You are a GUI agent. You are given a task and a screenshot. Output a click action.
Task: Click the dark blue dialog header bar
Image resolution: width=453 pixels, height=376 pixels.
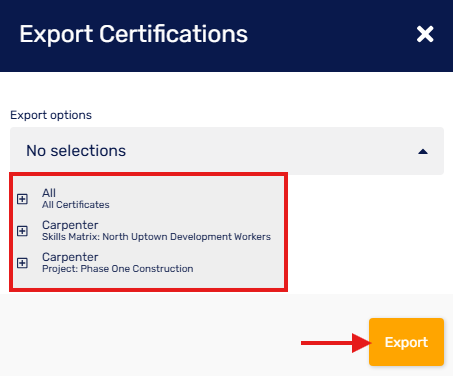(227, 36)
